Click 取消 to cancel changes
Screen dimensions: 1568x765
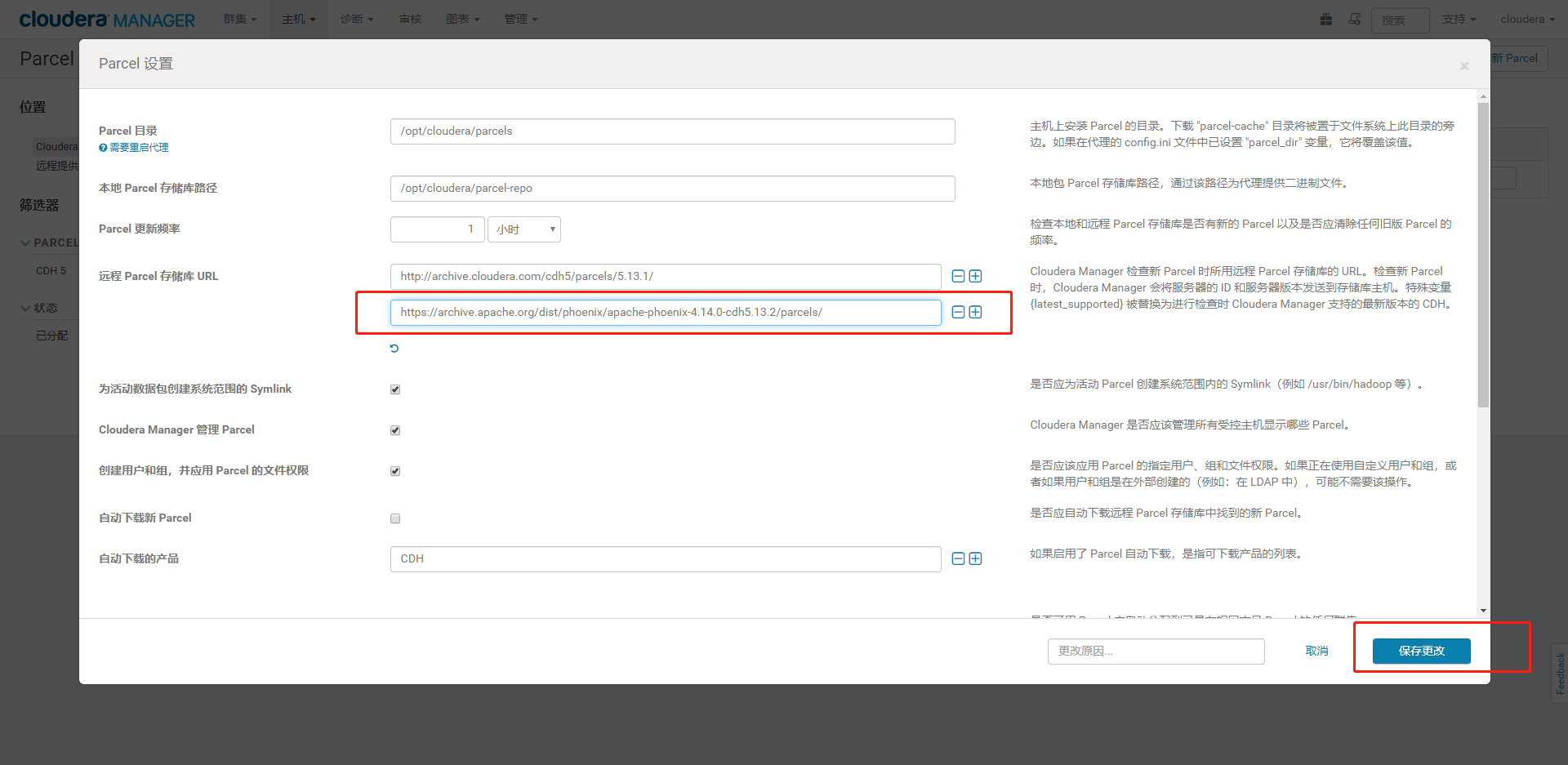click(x=1316, y=651)
